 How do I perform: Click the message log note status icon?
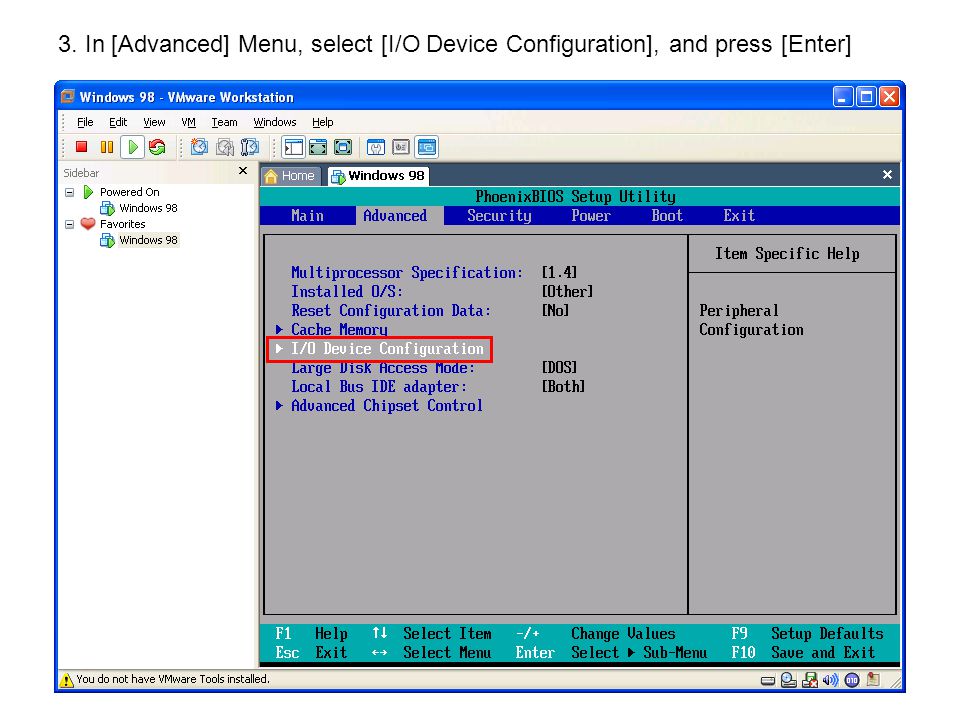pos(873,680)
